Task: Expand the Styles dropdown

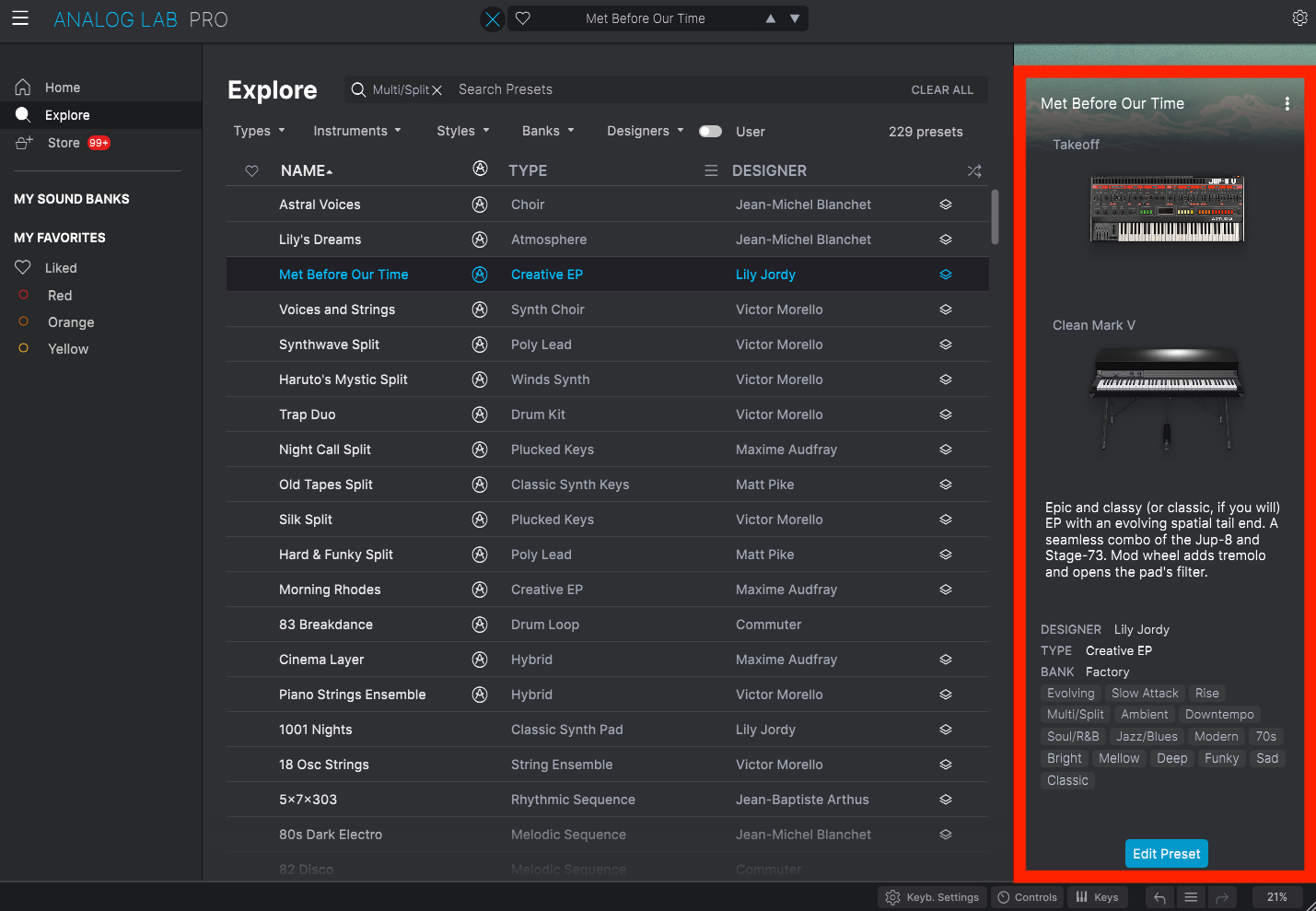Action: [x=463, y=131]
